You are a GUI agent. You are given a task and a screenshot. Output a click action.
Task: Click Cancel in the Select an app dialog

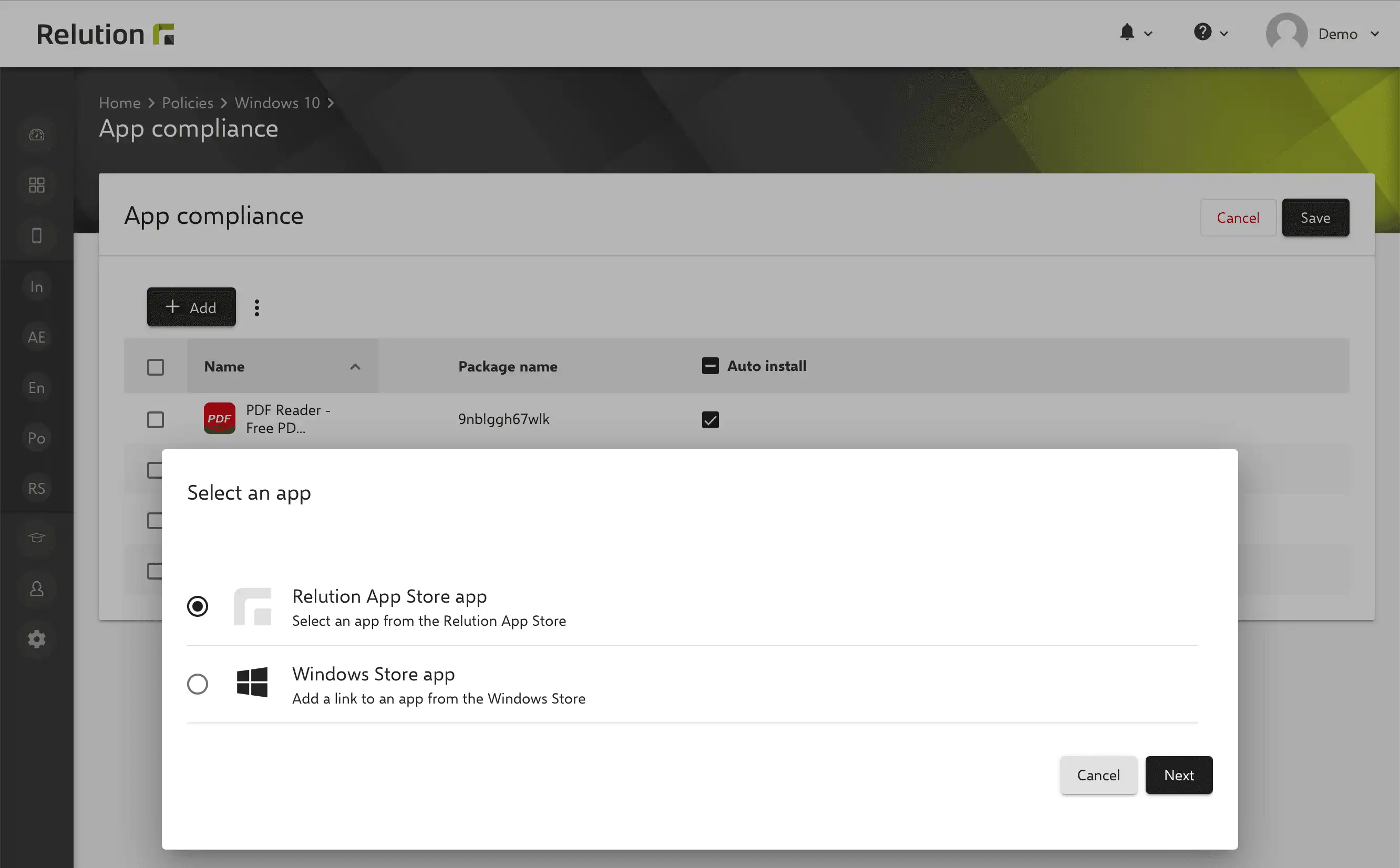pos(1098,775)
